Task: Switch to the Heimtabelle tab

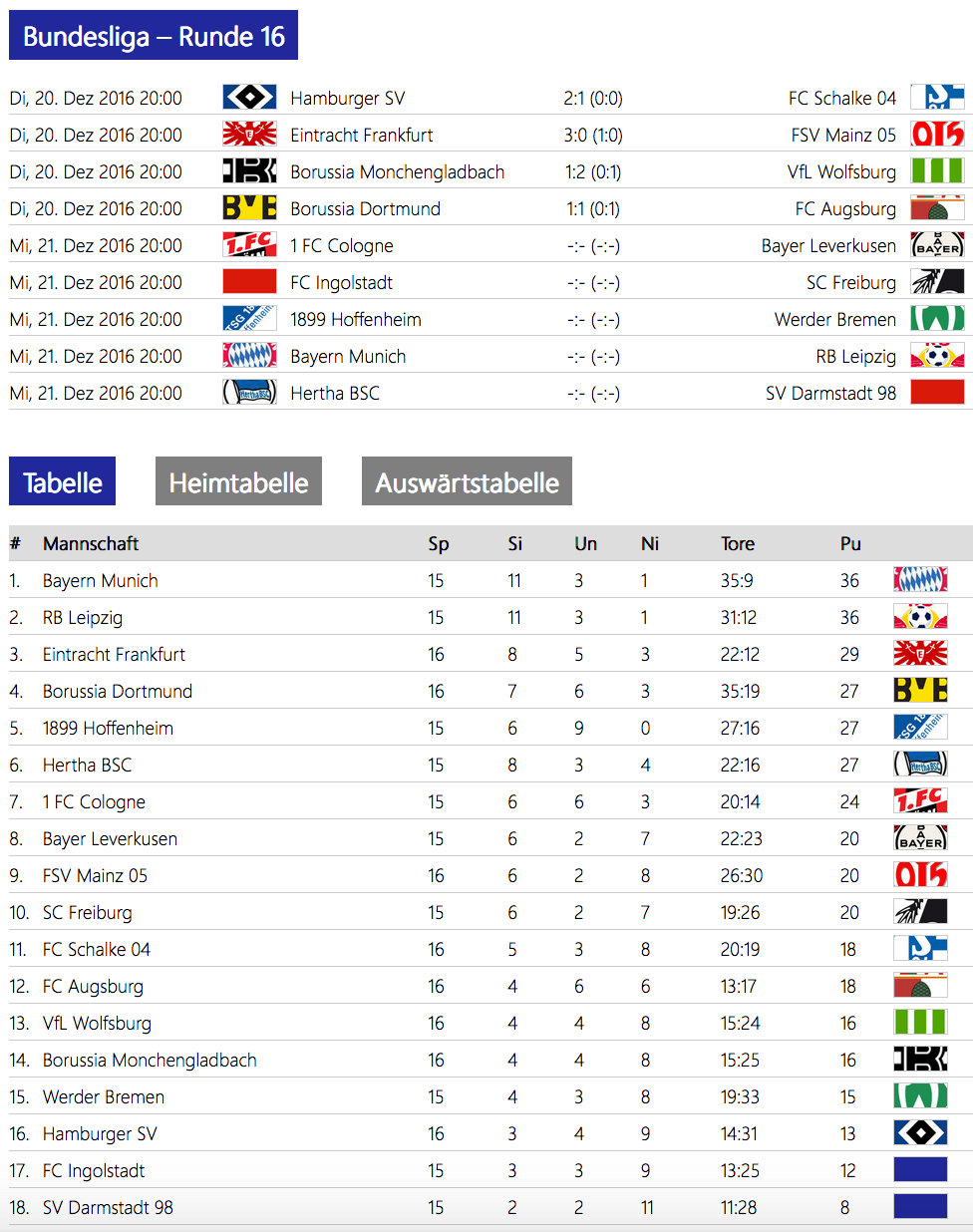Action: click(238, 481)
